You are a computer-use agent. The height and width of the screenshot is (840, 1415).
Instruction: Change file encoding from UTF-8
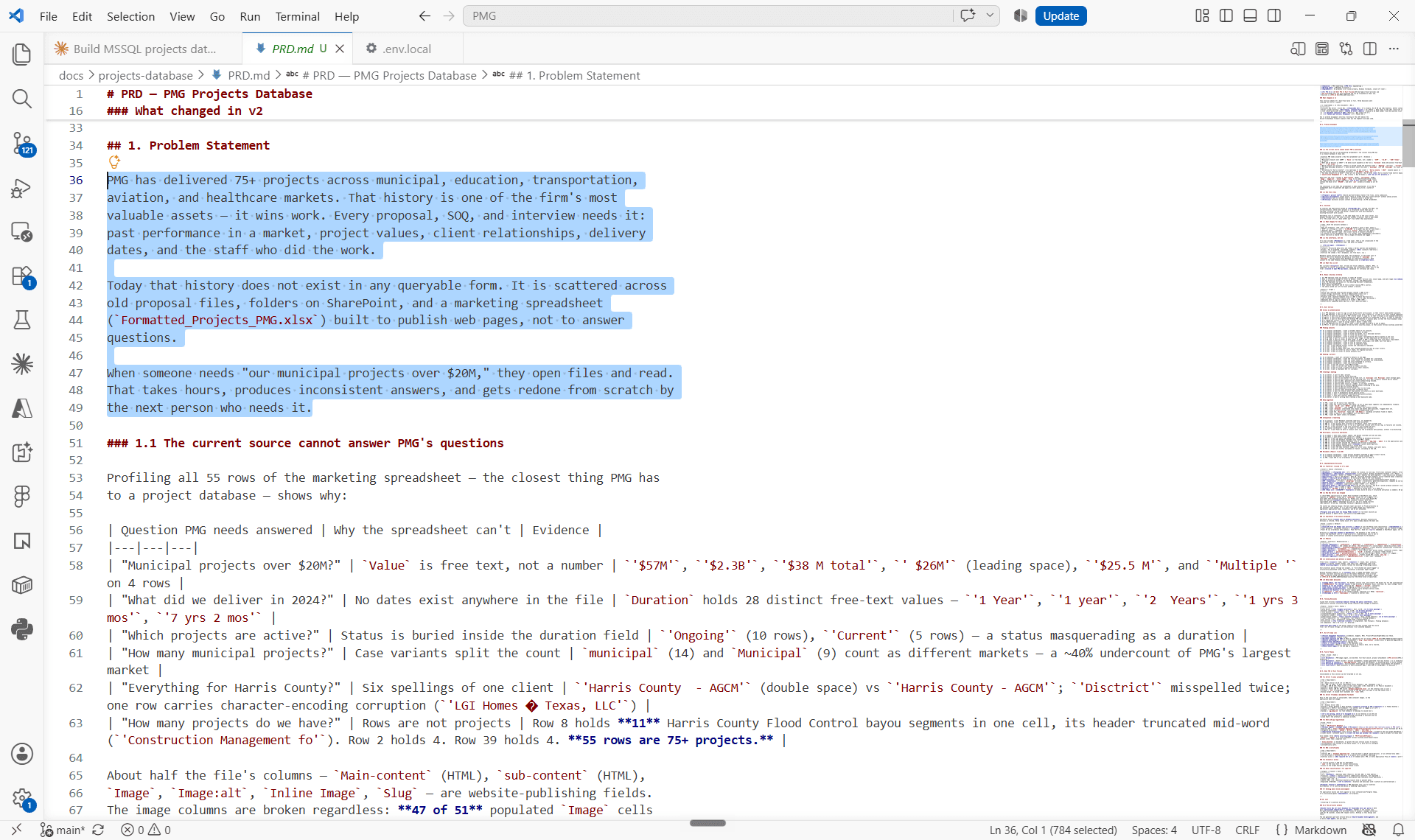[1206, 830]
